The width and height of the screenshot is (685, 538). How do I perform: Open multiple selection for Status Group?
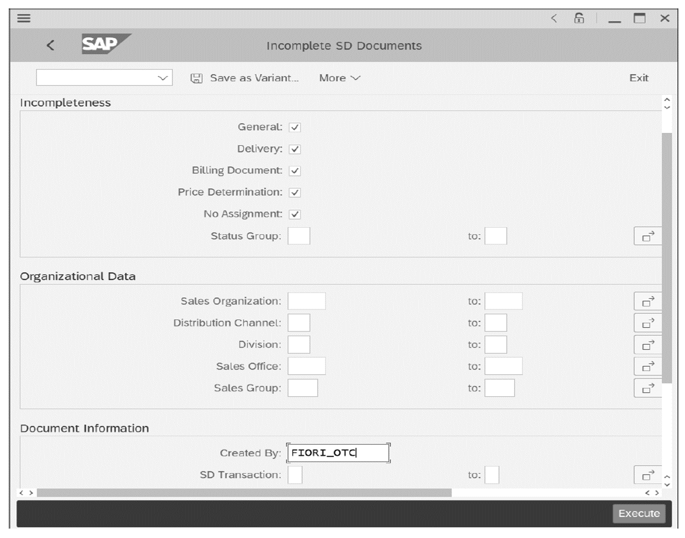647,236
